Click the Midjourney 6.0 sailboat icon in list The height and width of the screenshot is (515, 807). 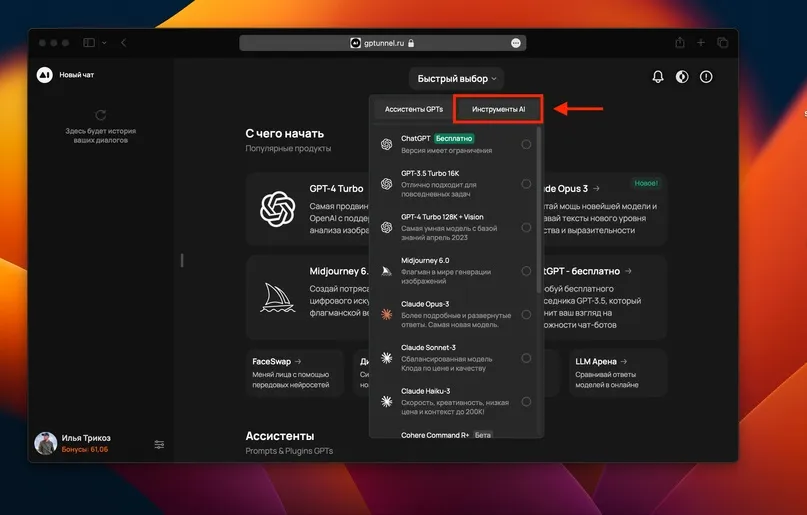tap(387, 271)
